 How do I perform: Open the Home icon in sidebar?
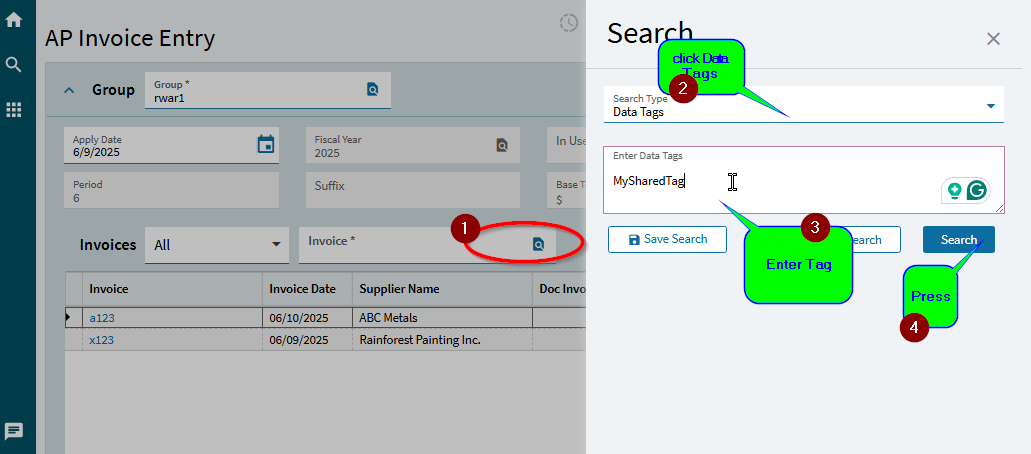pyautogui.click(x=14, y=20)
